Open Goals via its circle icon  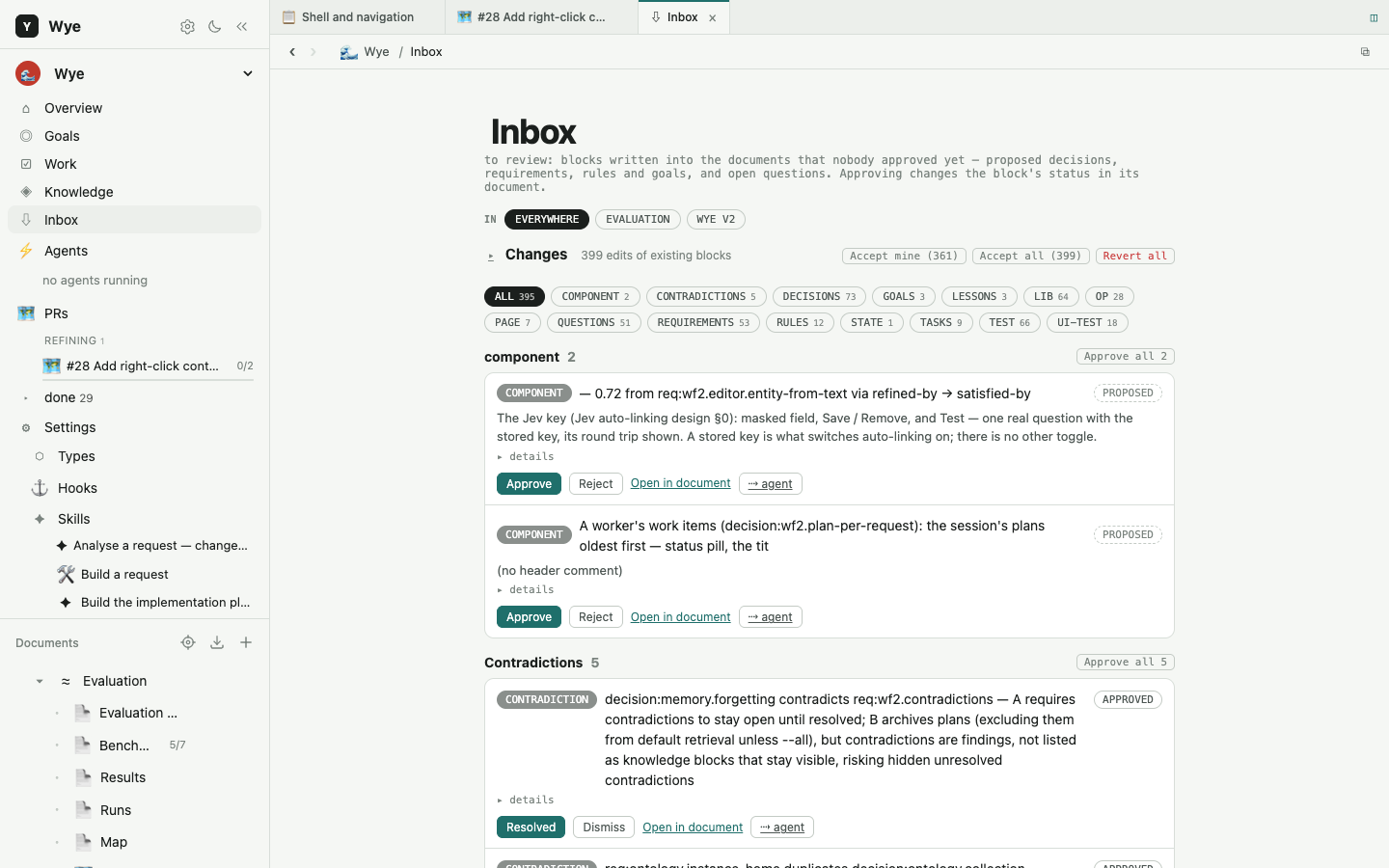pos(26,136)
